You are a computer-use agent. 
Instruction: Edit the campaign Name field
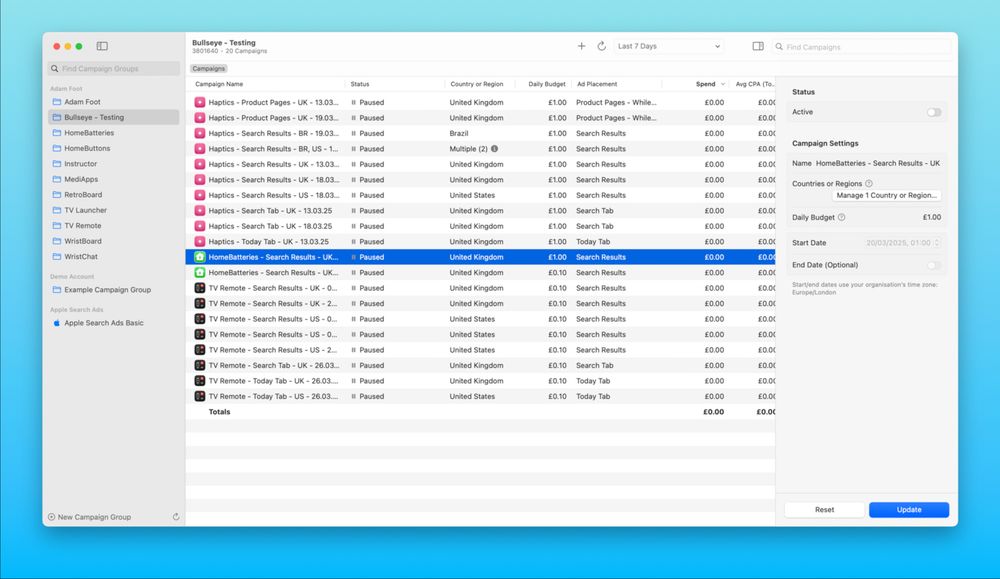point(878,163)
